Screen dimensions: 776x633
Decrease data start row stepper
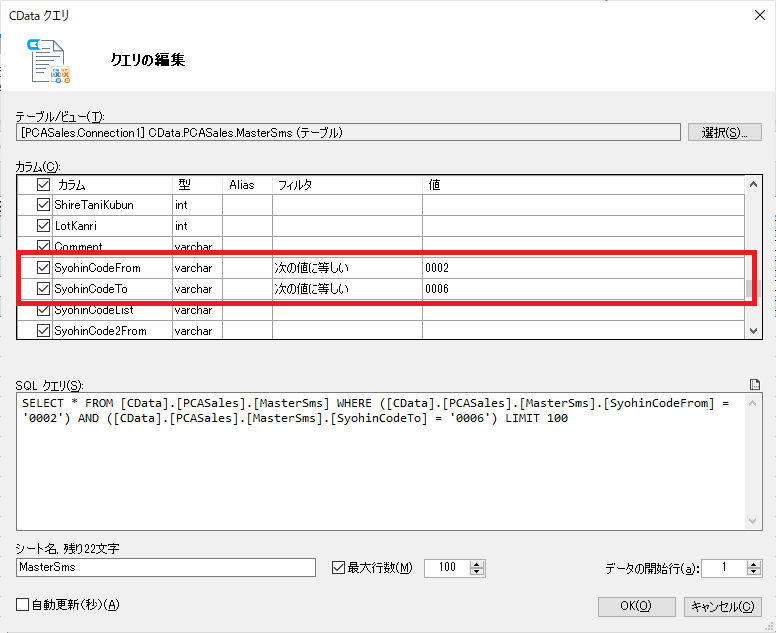pyautogui.click(x=754, y=572)
